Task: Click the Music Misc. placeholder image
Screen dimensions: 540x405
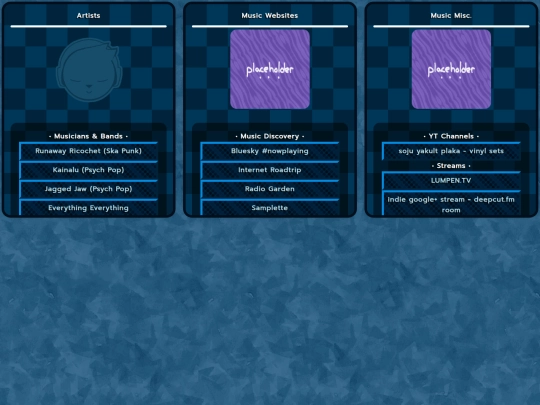Action: [451, 69]
